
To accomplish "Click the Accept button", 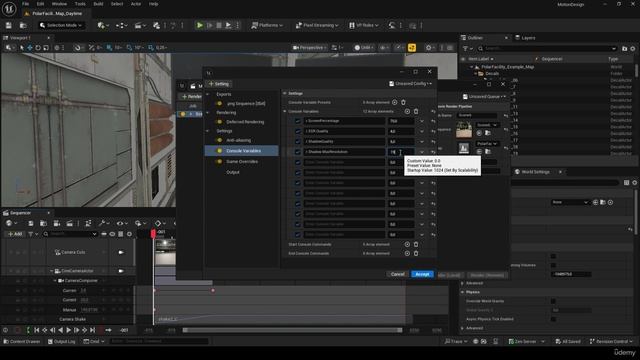I will (x=422, y=274).
